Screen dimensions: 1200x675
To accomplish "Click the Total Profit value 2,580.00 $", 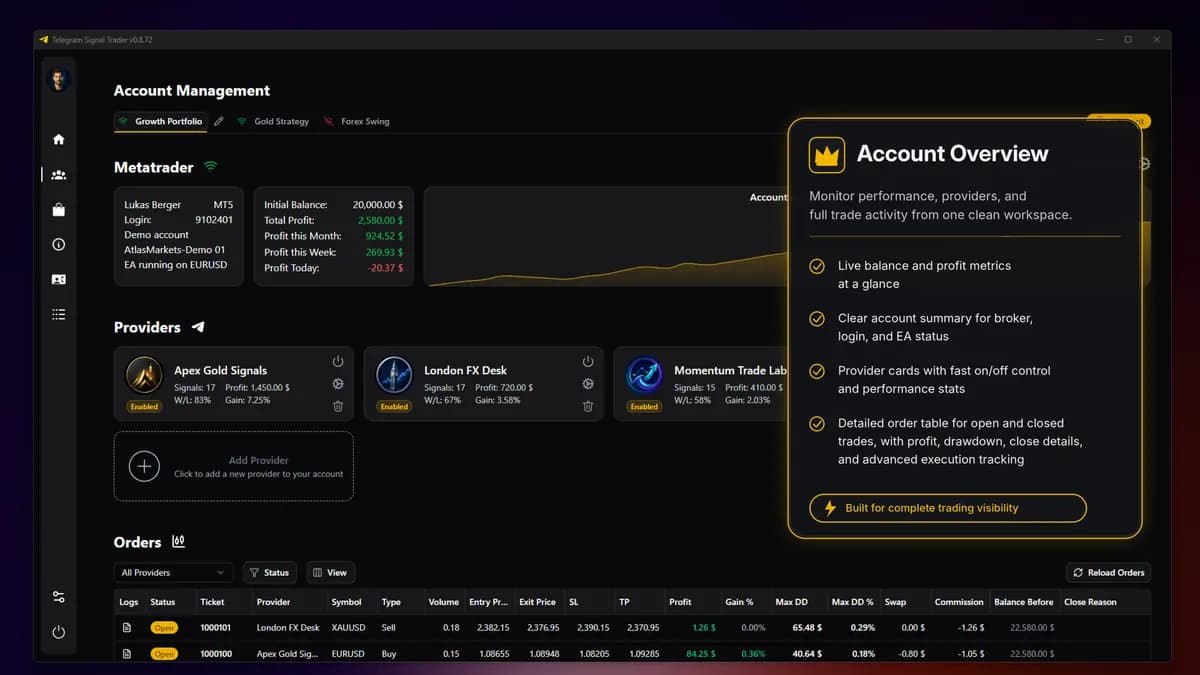I will click(x=382, y=220).
